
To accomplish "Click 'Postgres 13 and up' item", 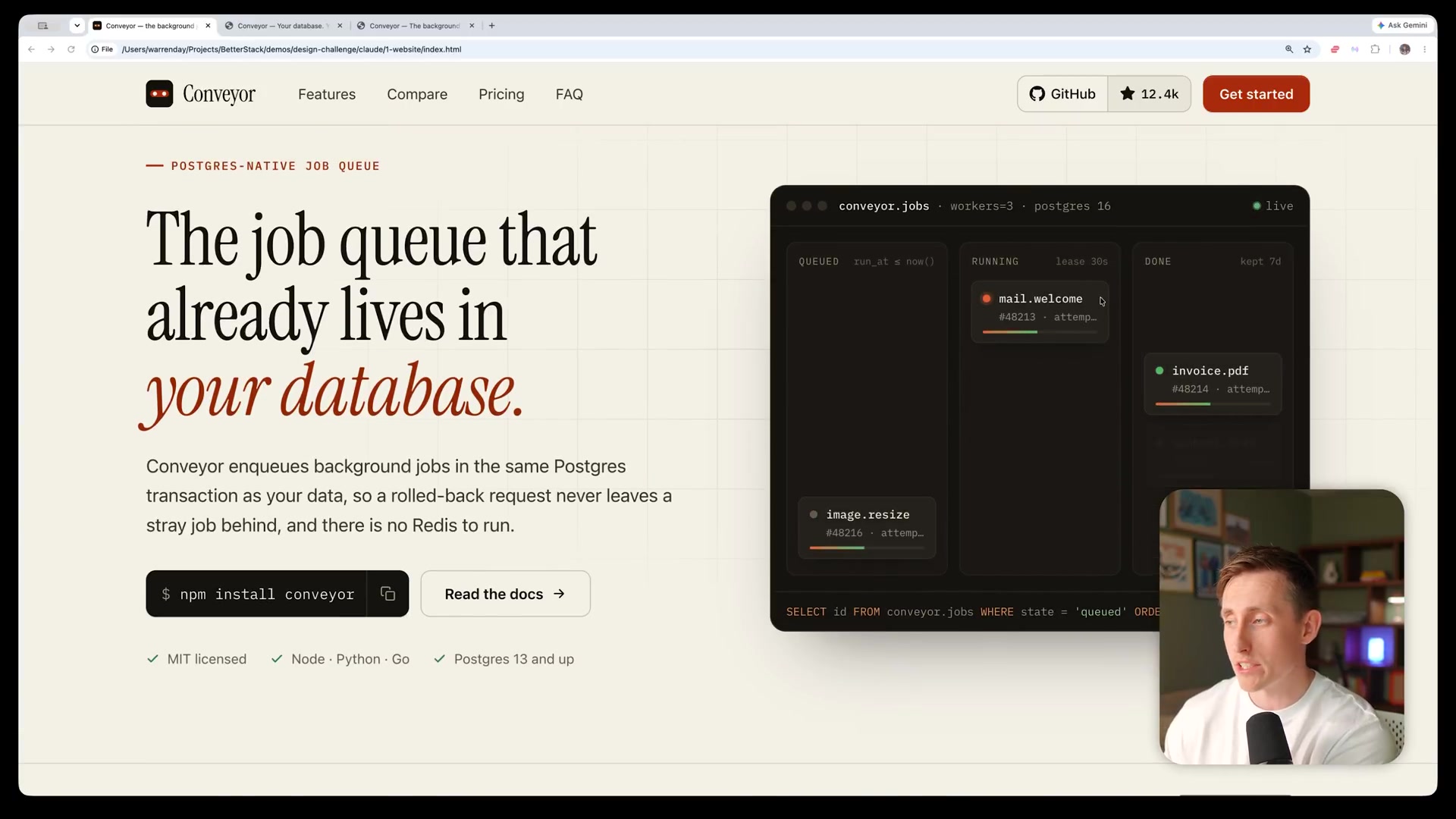I will (x=504, y=659).
